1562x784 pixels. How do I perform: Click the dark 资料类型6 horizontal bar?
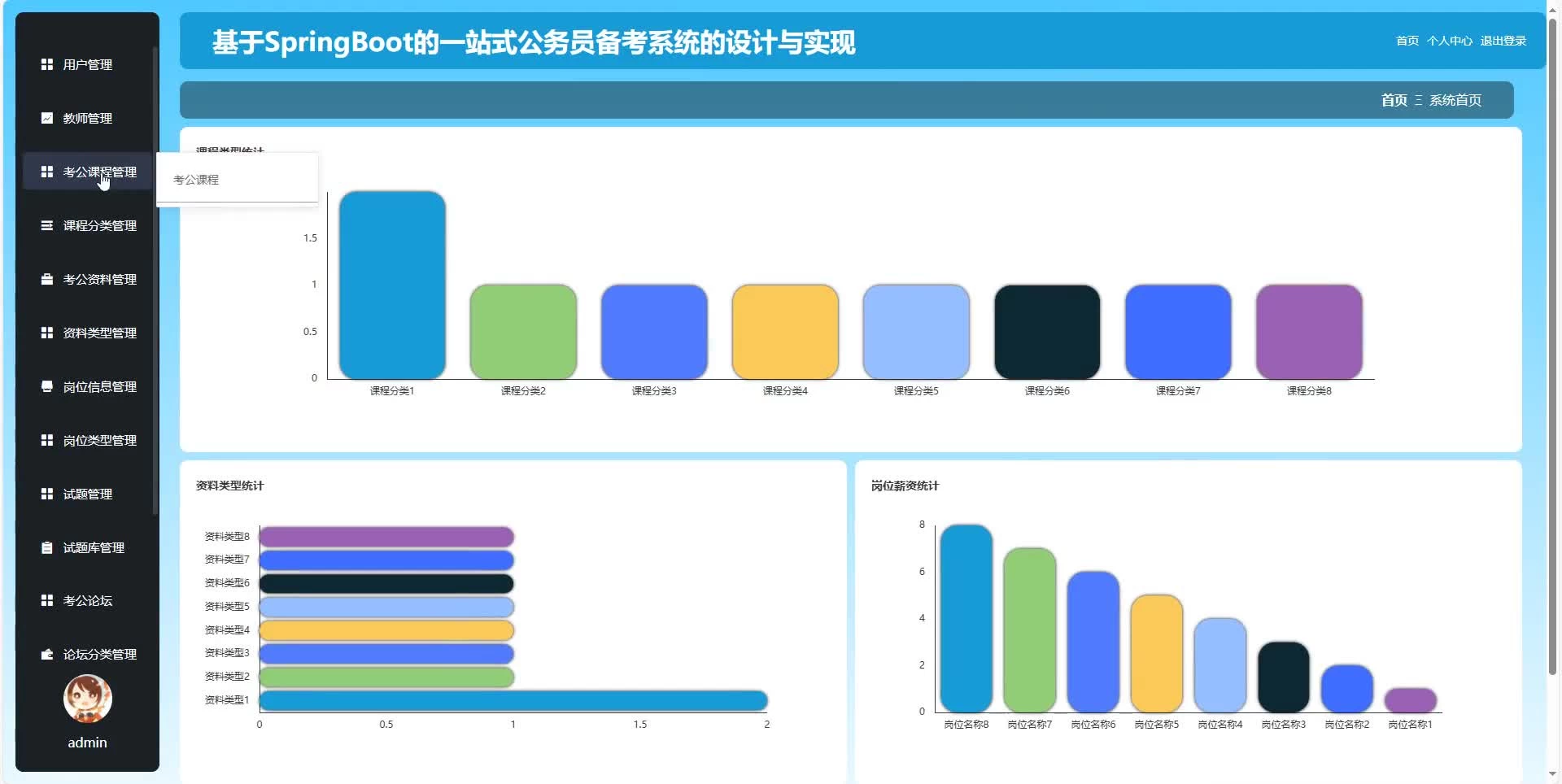(386, 583)
